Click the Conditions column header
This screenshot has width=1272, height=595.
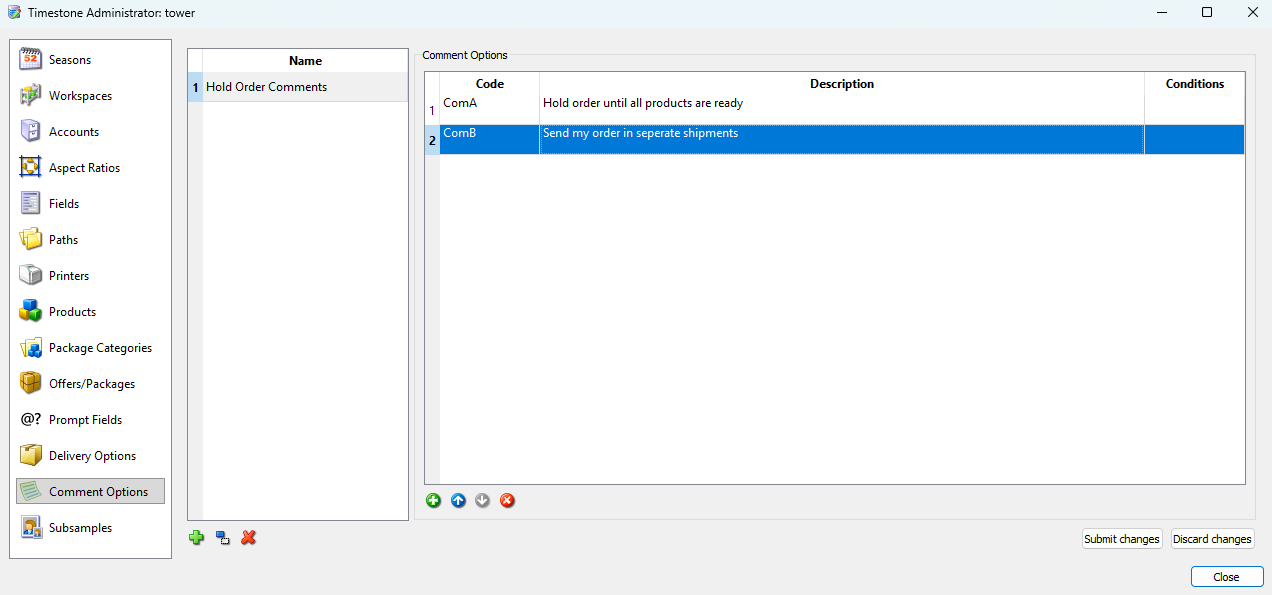pos(1194,83)
